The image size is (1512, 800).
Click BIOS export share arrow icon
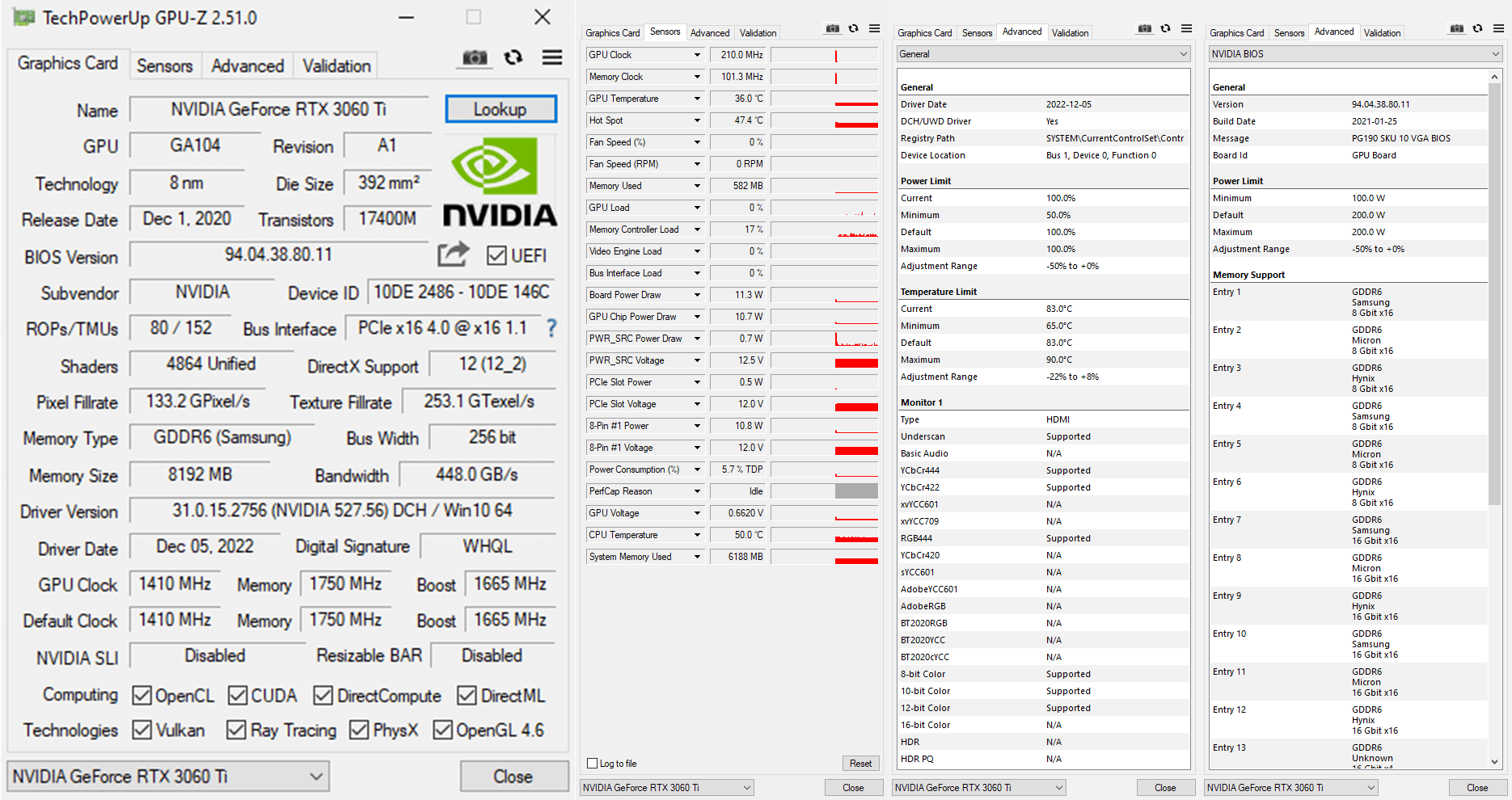[x=454, y=254]
